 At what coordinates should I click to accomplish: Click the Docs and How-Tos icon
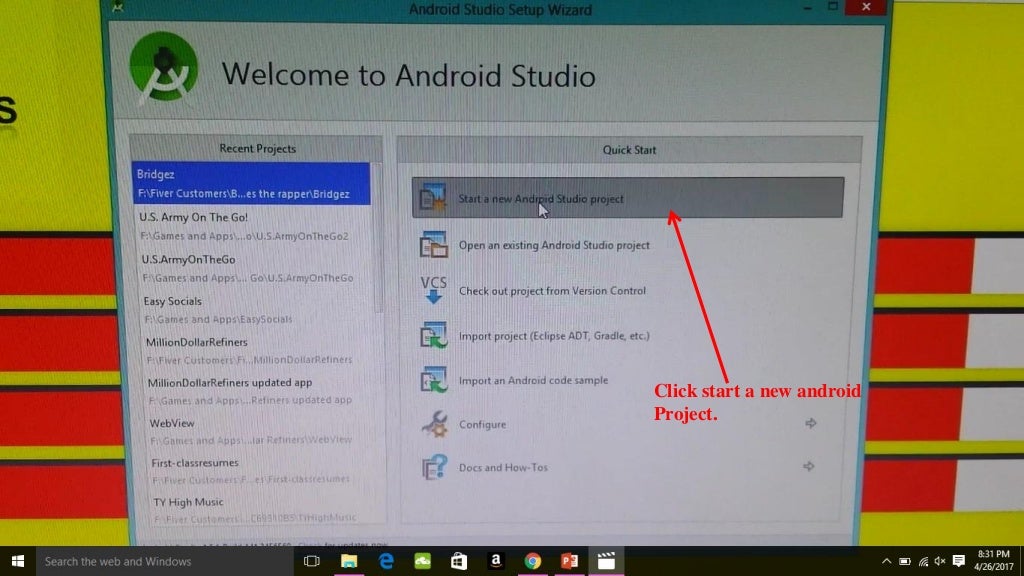point(434,467)
